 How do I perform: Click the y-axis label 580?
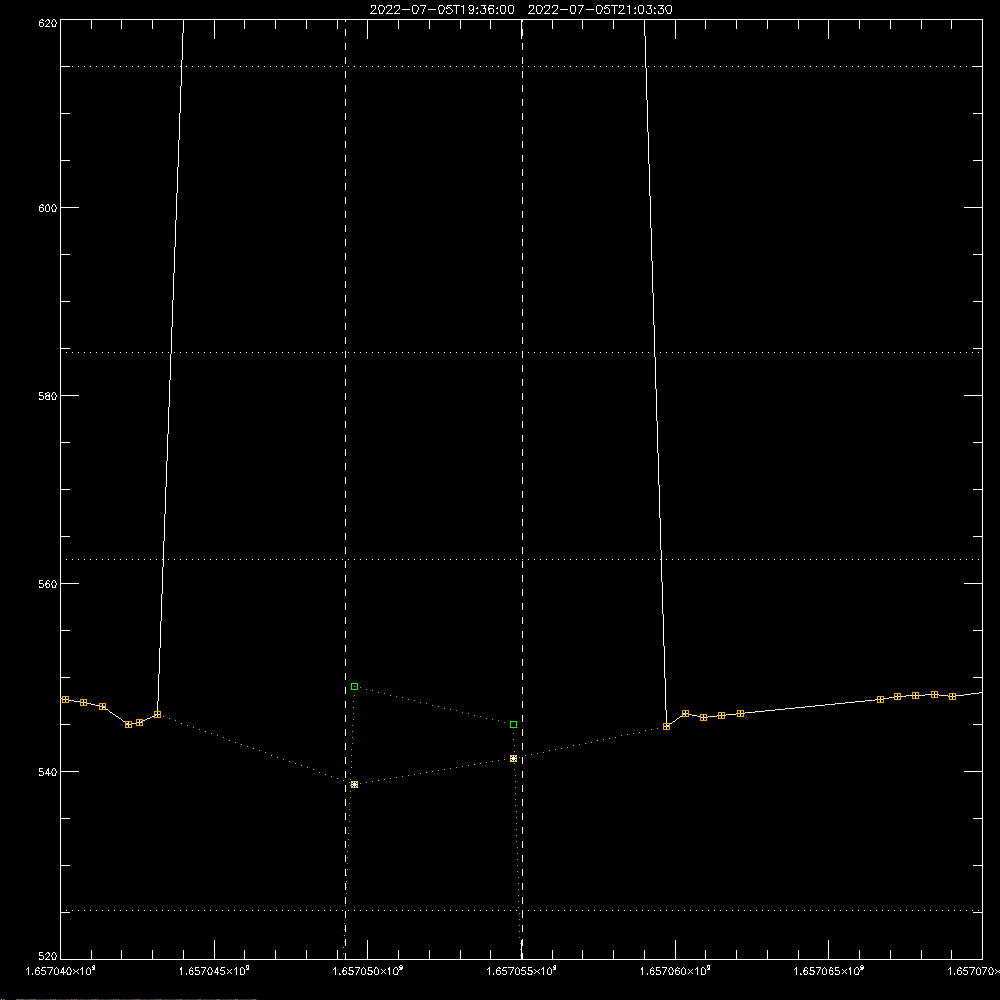48,395
